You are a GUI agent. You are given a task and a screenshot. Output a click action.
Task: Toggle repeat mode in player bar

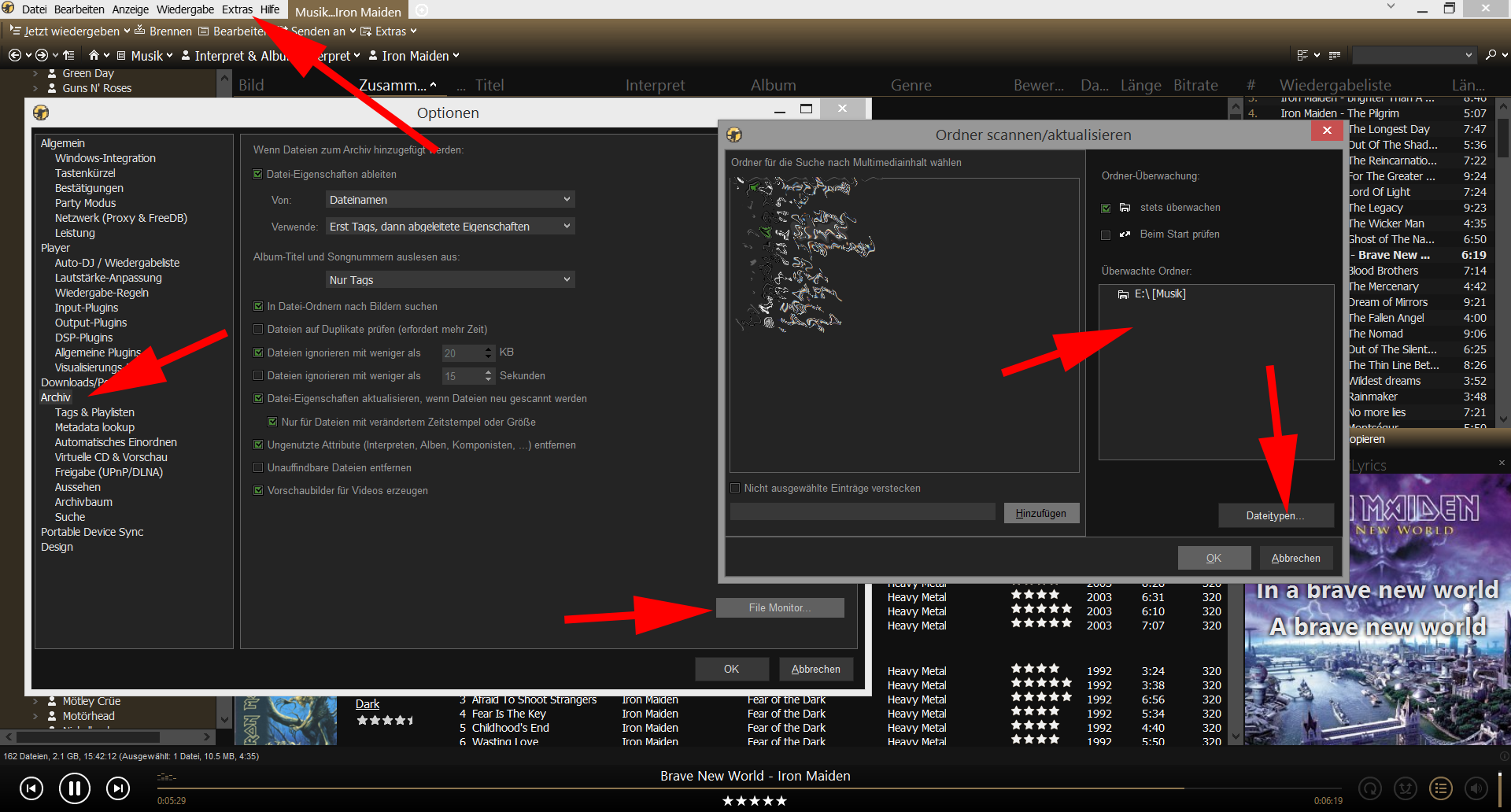1370,788
